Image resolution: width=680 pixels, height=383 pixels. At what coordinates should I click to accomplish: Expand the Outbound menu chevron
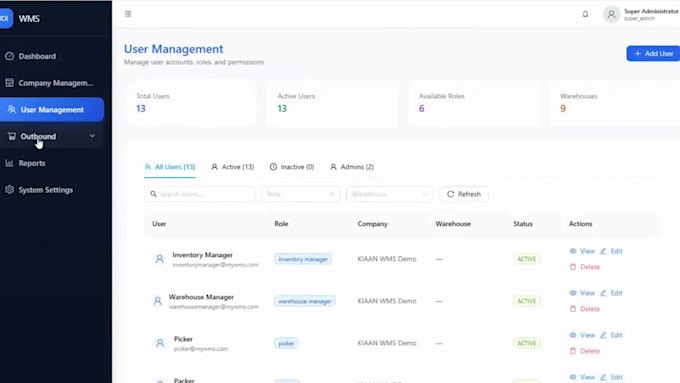pos(92,136)
